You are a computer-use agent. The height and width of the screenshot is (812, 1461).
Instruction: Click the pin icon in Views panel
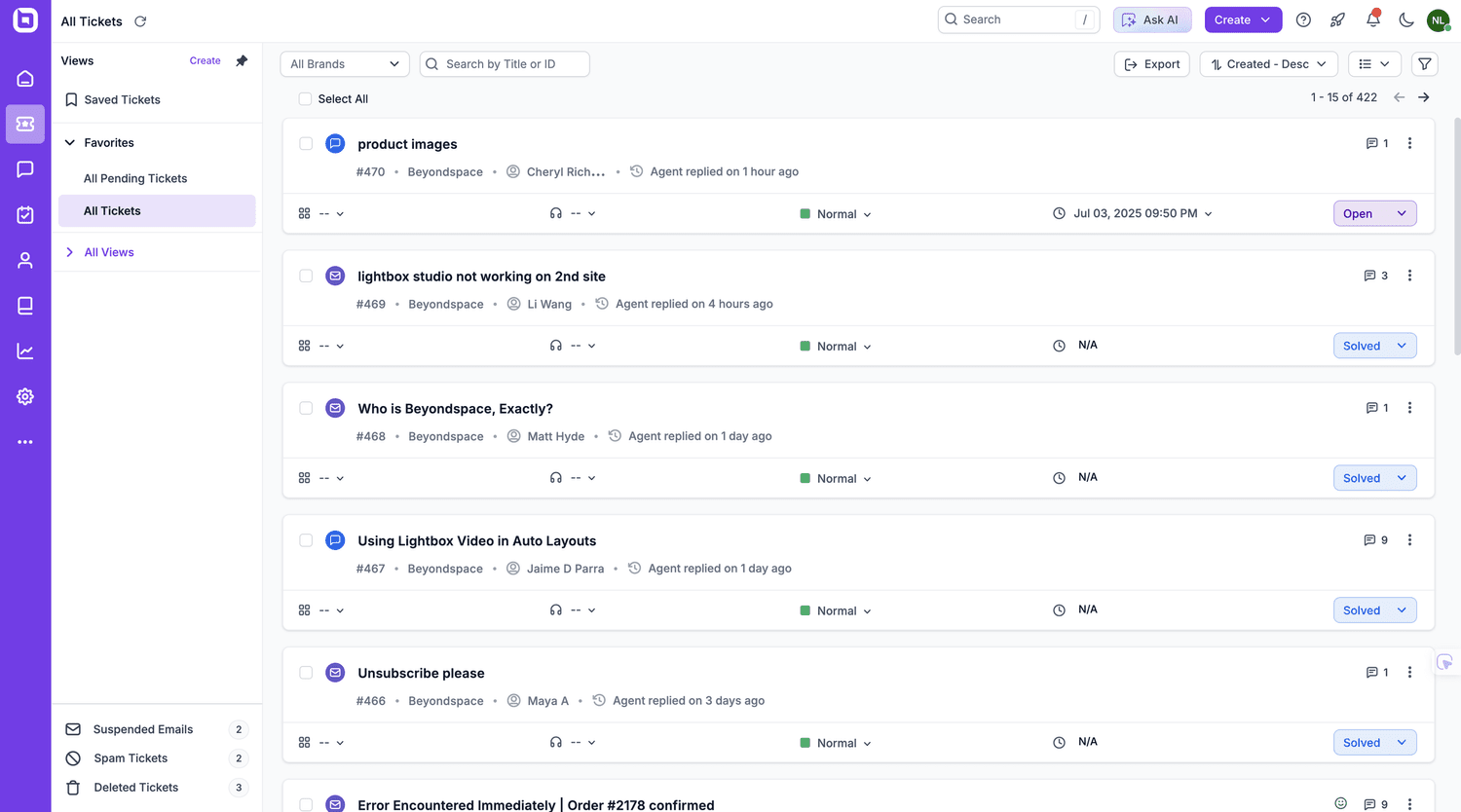(242, 60)
